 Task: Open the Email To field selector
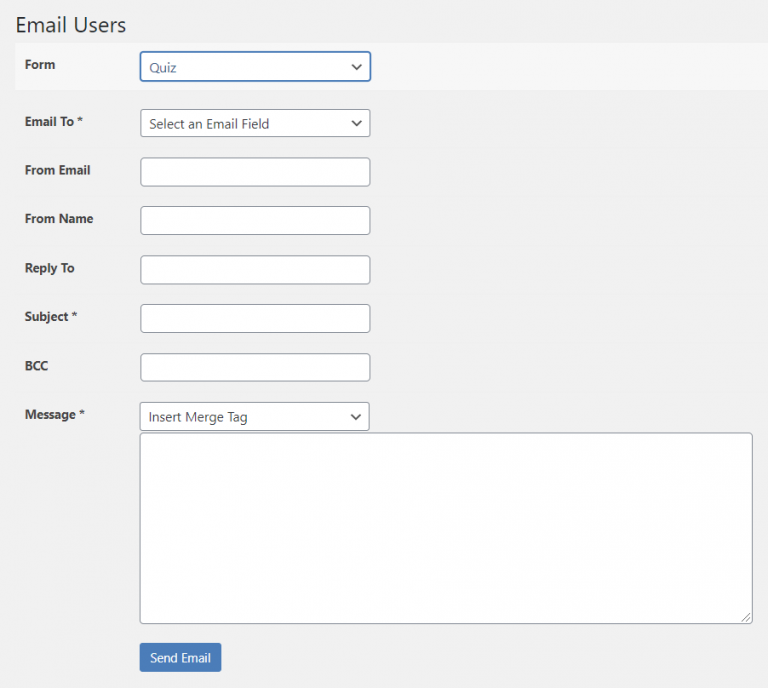click(x=255, y=123)
